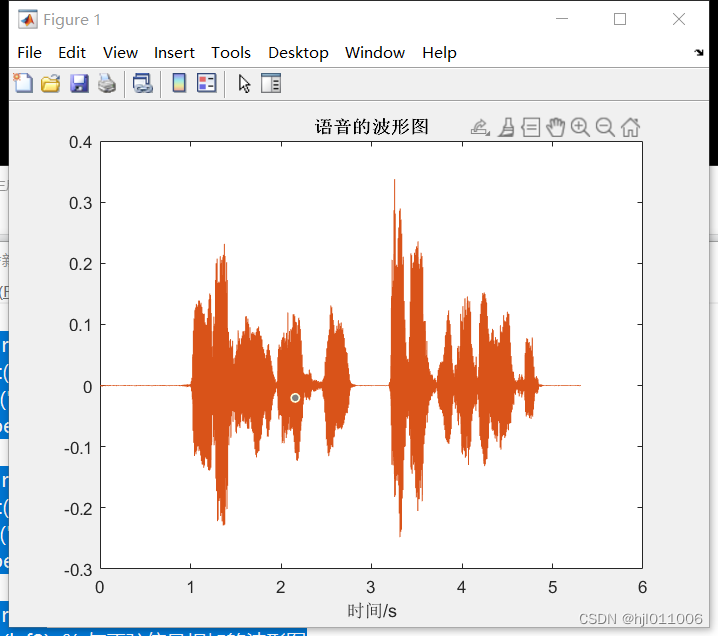Open the Property Inspector from the toolbar
Image resolution: width=718 pixels, height=636 pixels.
[271, 84]
